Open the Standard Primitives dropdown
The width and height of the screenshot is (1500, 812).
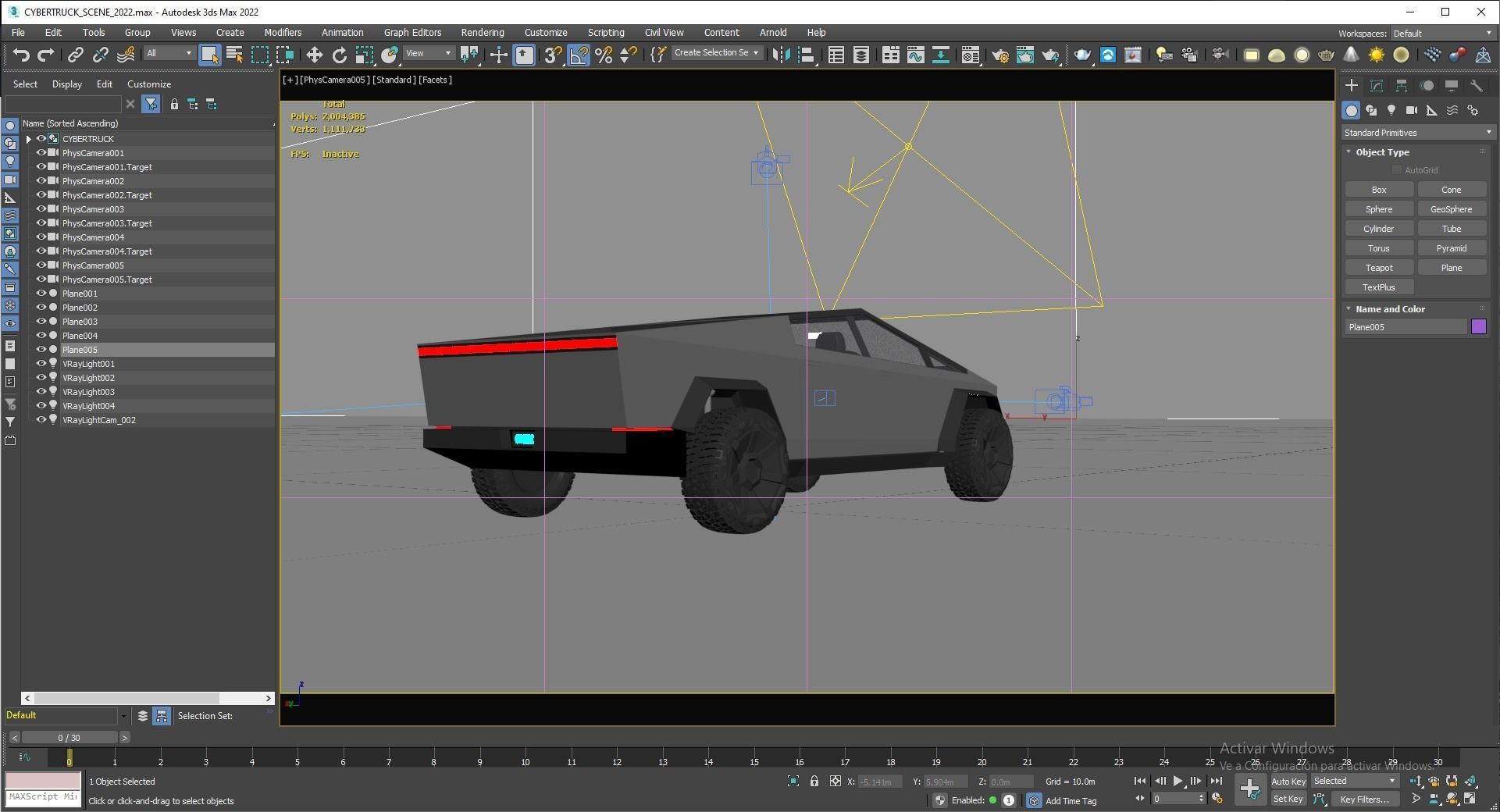point(1417,133)
